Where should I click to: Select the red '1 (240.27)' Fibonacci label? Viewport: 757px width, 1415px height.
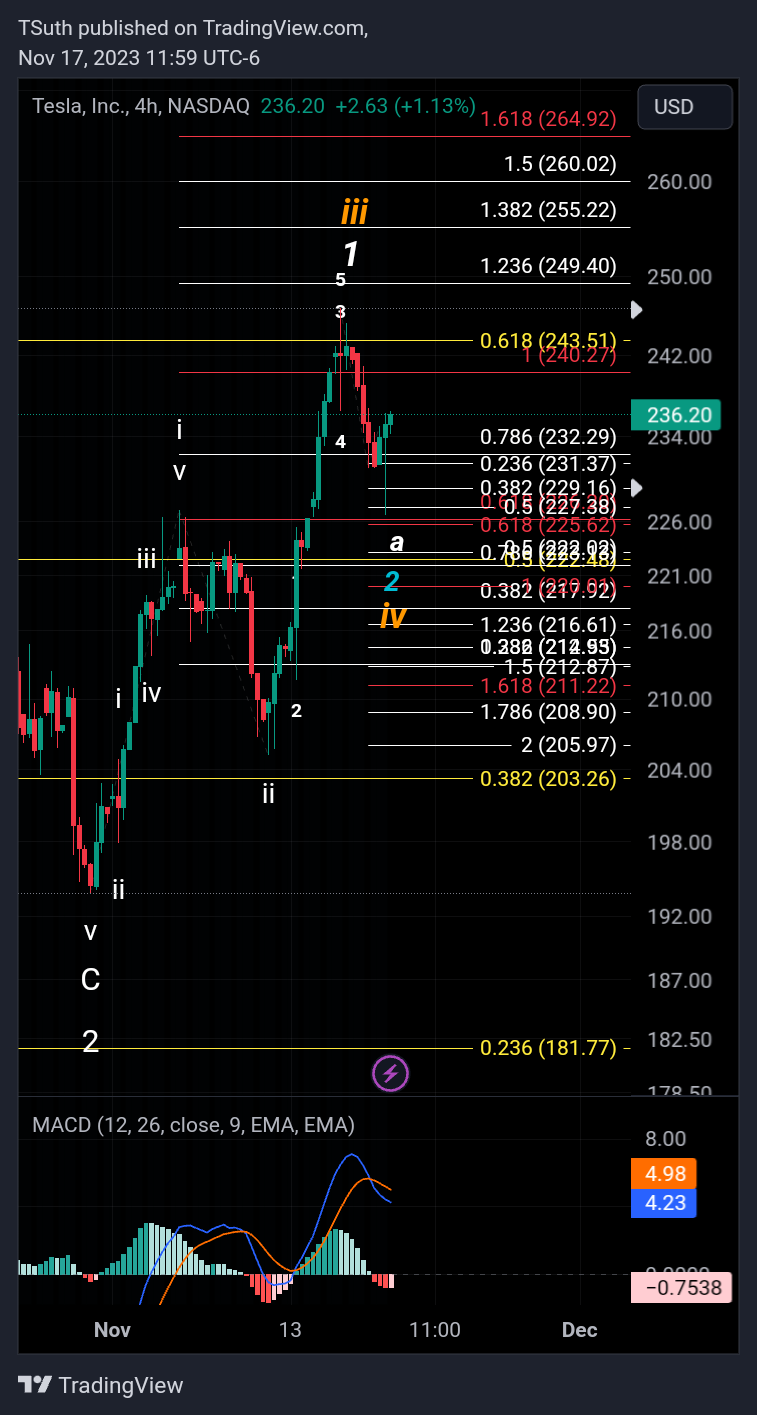click(569, 355)
